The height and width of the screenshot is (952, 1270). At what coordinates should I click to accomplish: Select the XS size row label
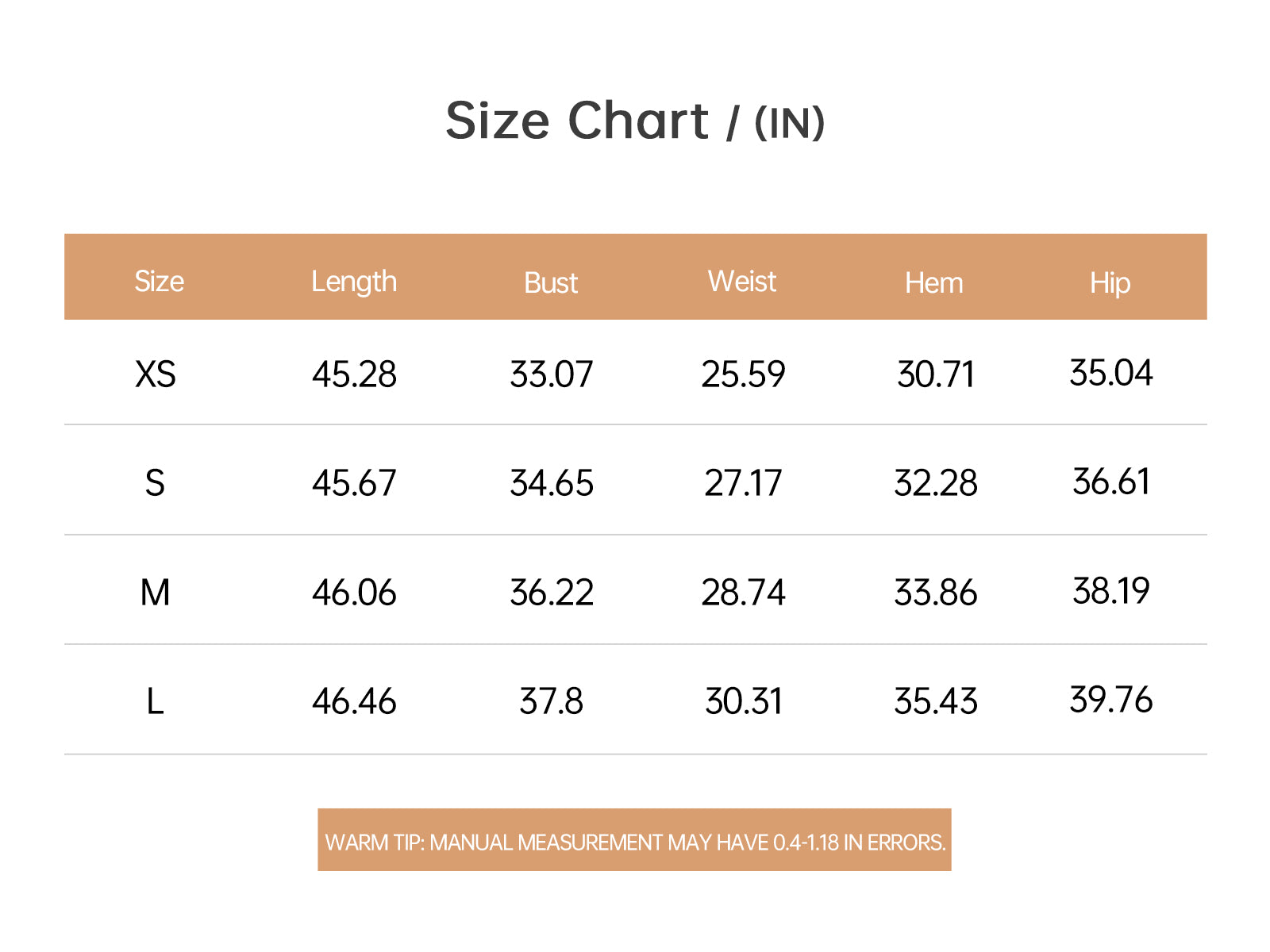156,374
